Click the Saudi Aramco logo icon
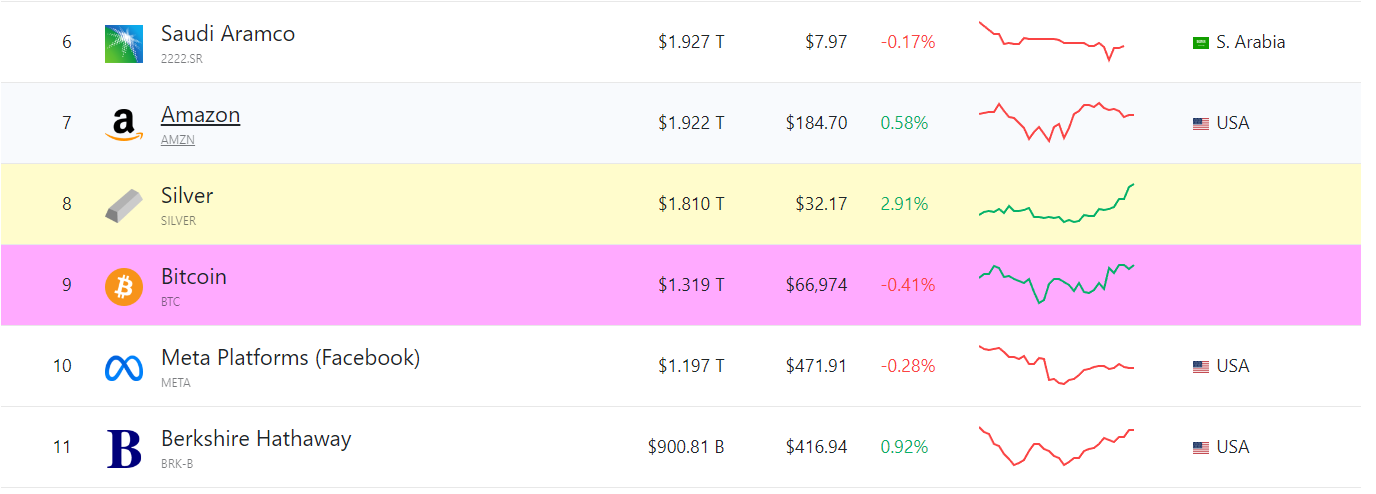Viewport: 1376px width, 494px height. 124,43
